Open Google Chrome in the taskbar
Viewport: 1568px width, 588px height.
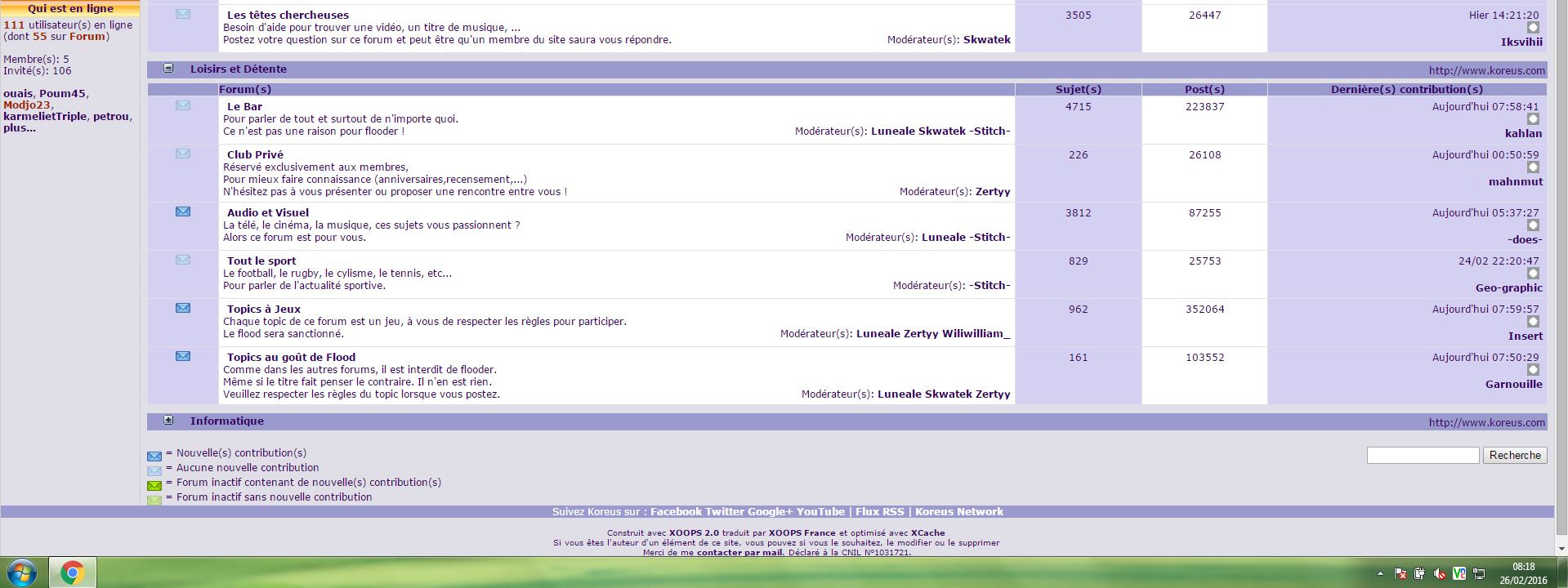(72, 572)
